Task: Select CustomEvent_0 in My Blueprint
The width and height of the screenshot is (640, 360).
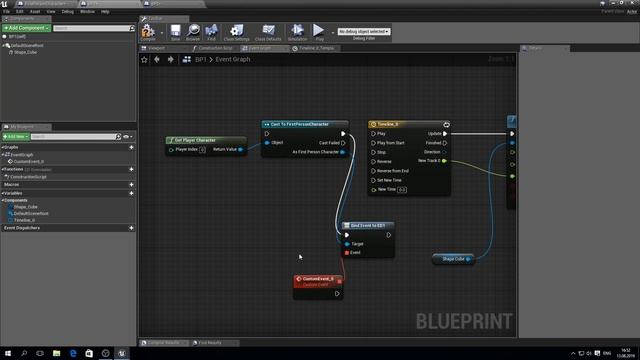Action: tap(29, 162)
